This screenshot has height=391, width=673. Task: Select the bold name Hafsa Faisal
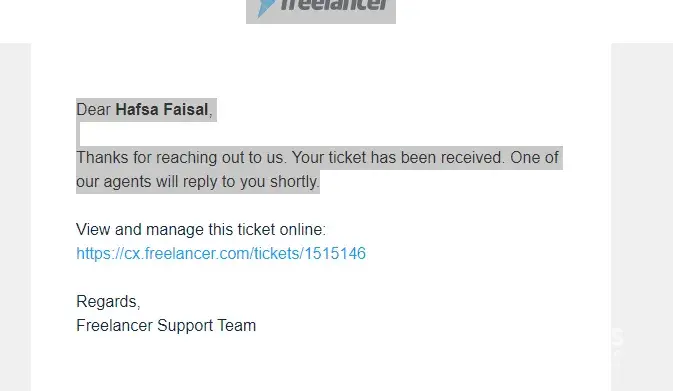(162, 109)
